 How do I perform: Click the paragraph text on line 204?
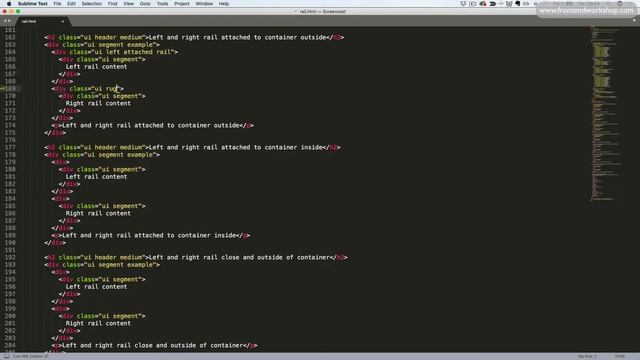[153, 346]
